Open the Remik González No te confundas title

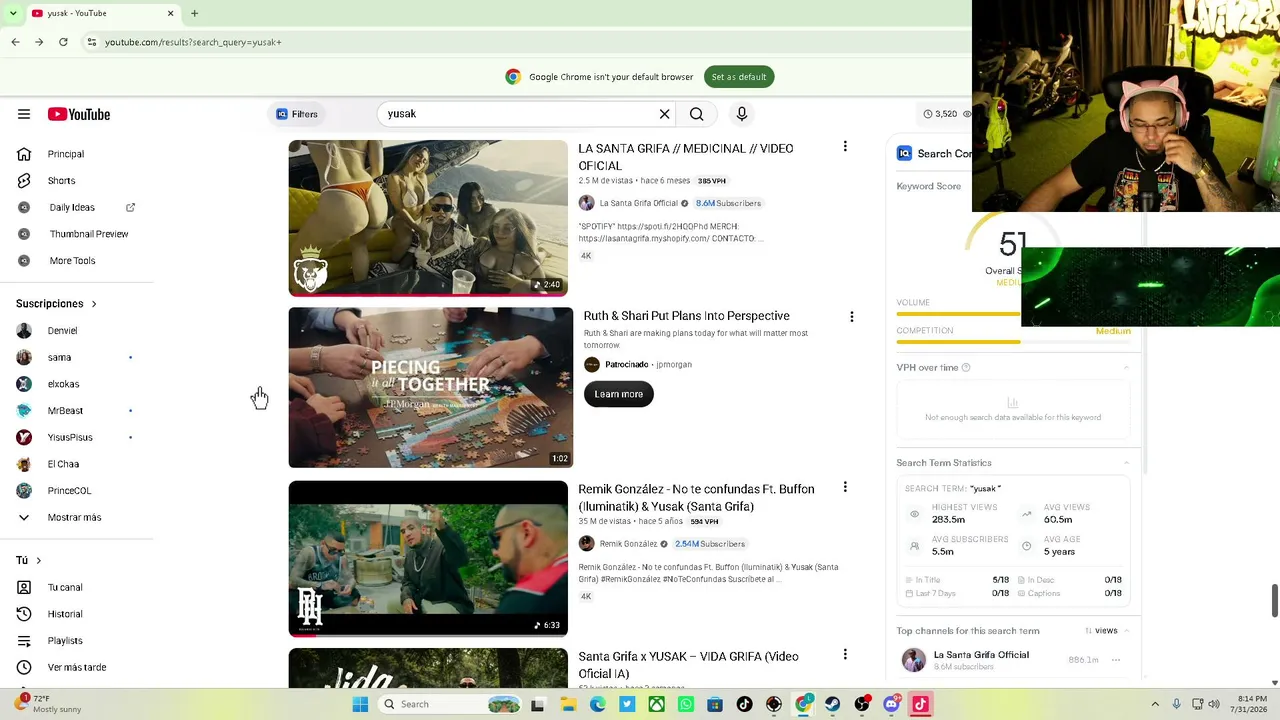click(696, 498)
